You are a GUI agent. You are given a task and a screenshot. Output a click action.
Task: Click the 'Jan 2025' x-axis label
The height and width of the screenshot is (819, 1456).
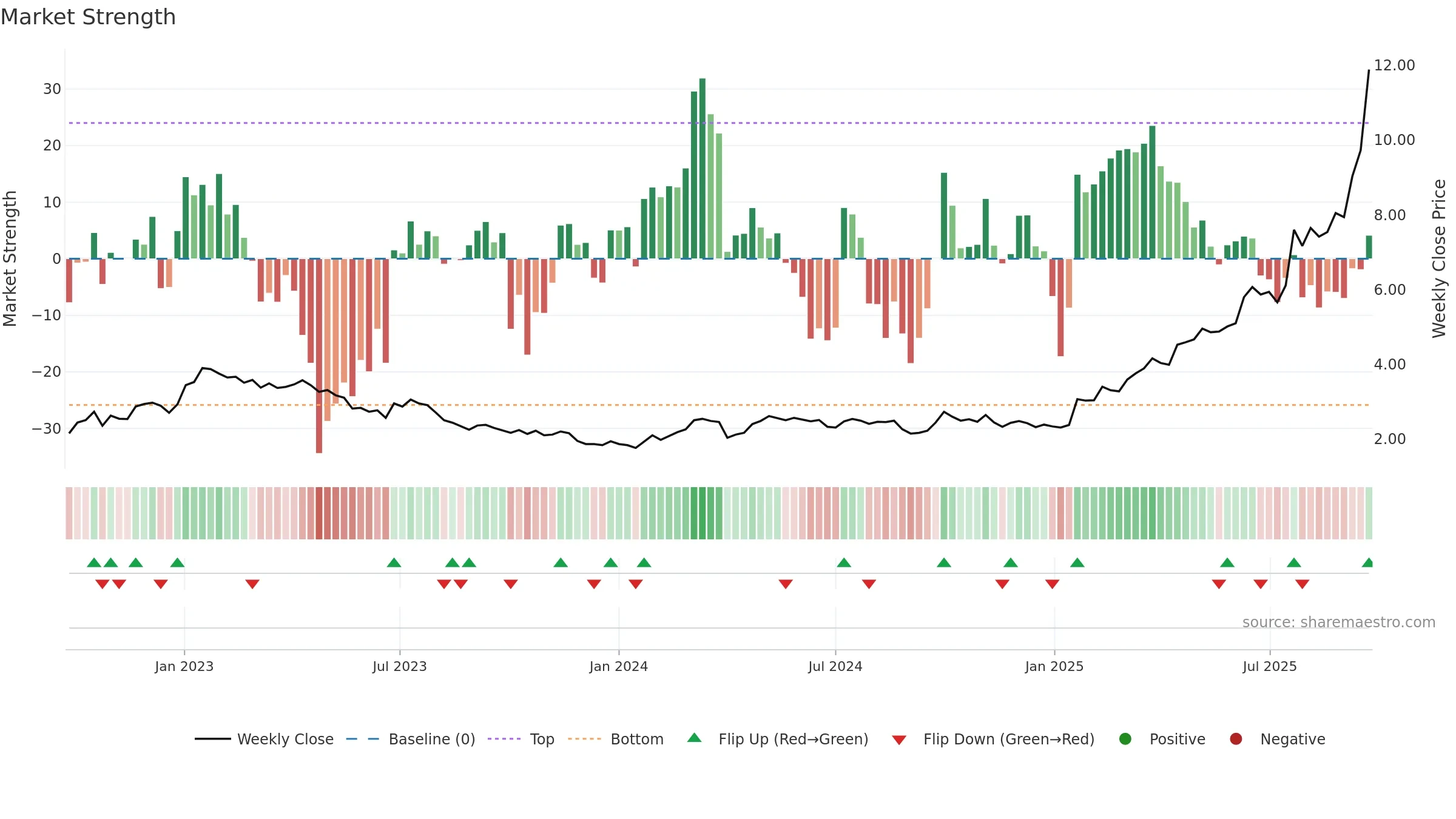[x=1054, y=666]
